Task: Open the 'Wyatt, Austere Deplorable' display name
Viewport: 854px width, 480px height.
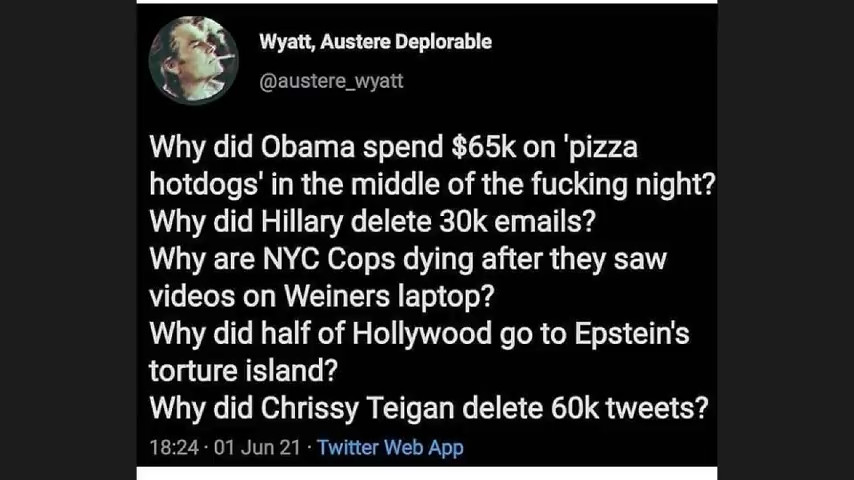Action: (x=375, y=42)
